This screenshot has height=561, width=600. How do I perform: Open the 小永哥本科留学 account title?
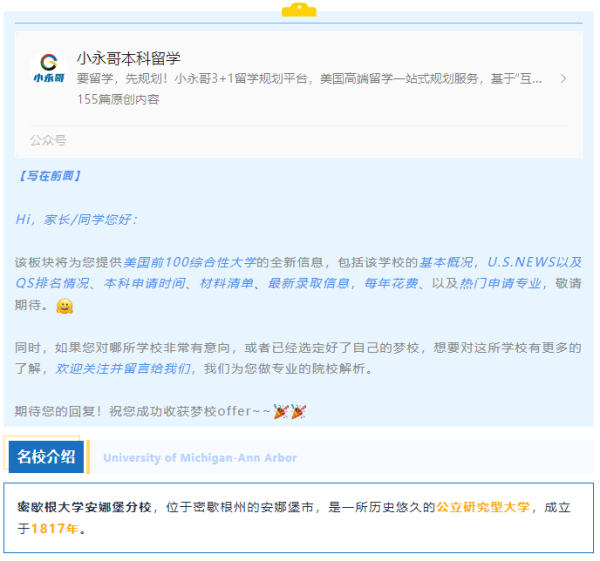point(128,58)
